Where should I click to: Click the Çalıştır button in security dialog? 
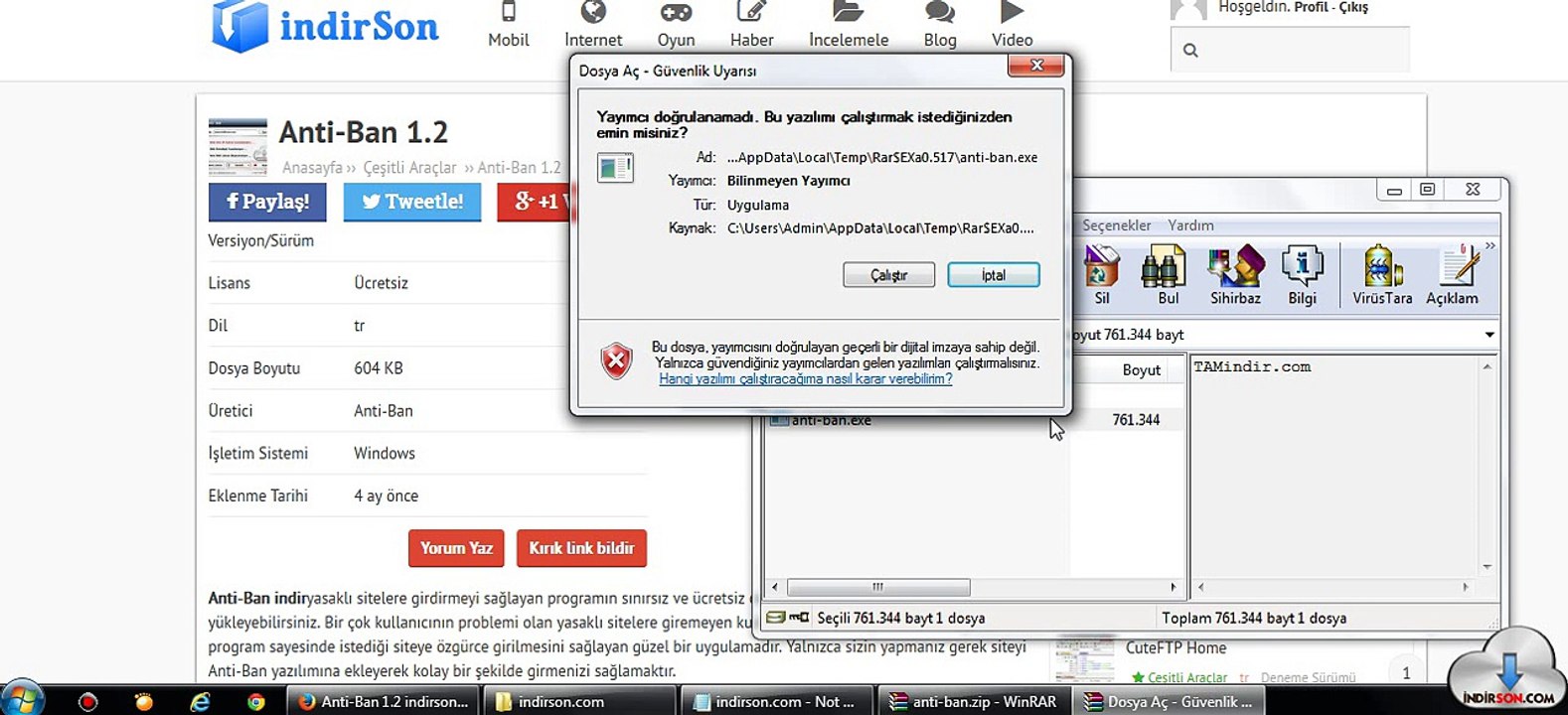(888, 275)
